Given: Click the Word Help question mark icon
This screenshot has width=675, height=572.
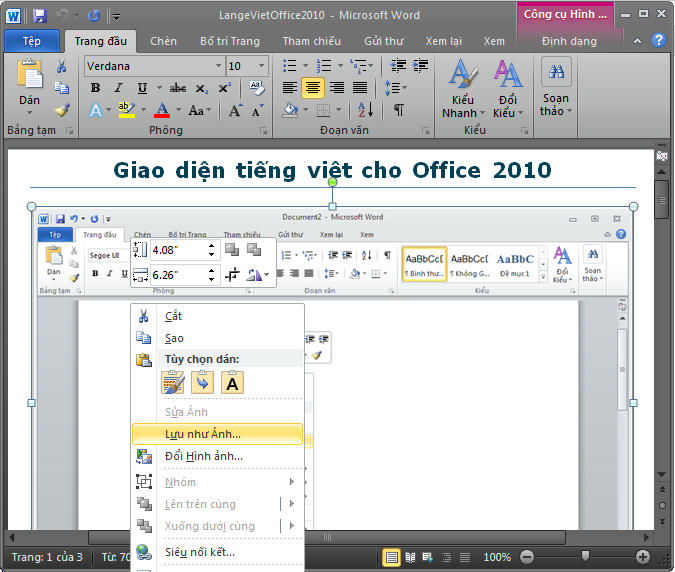Looking at the screenshot, I should (659, 40).
